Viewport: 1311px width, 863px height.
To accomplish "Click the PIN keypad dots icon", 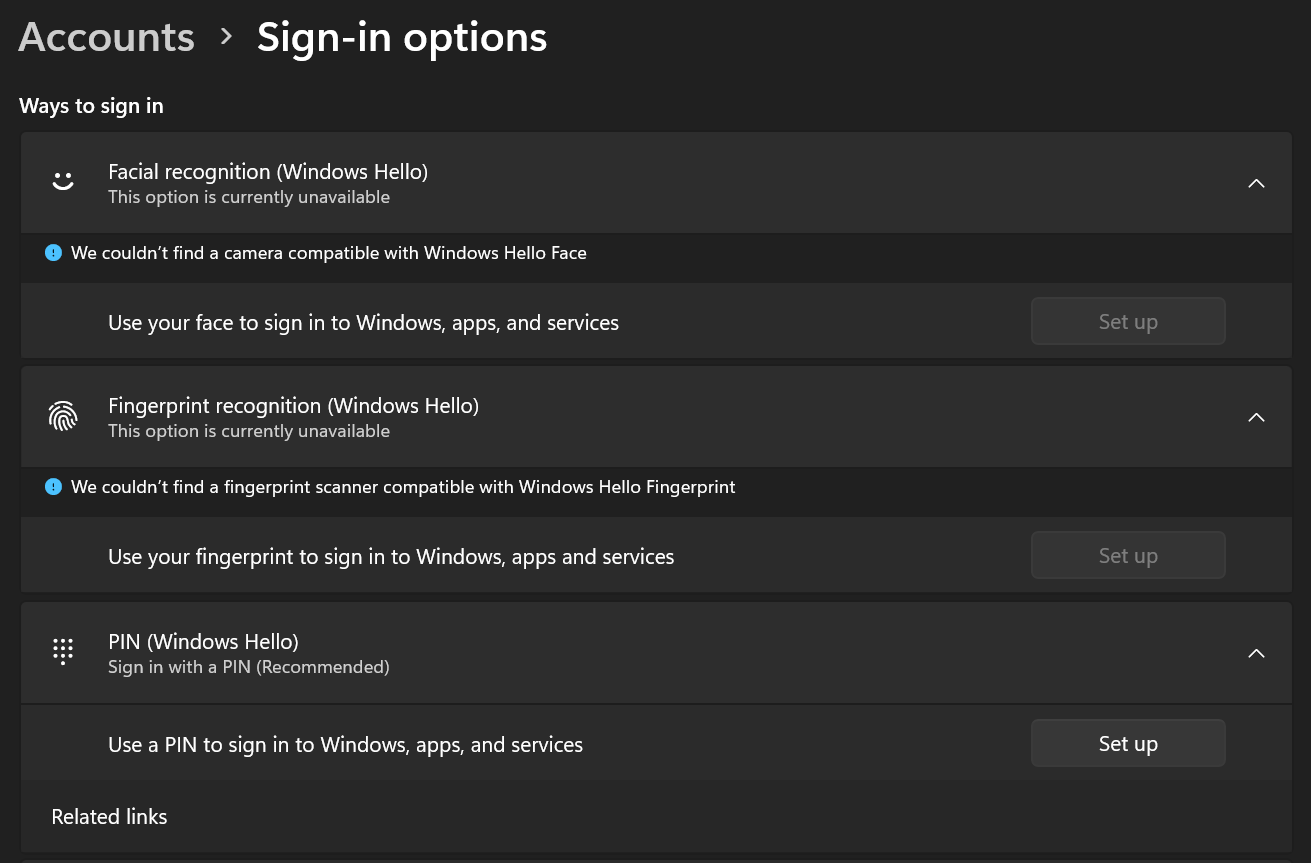I will (63, 652).
